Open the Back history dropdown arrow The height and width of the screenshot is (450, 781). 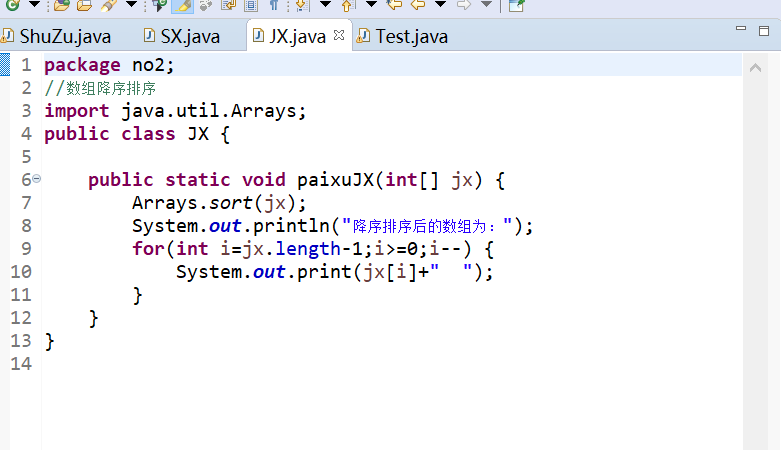(440, 4)
